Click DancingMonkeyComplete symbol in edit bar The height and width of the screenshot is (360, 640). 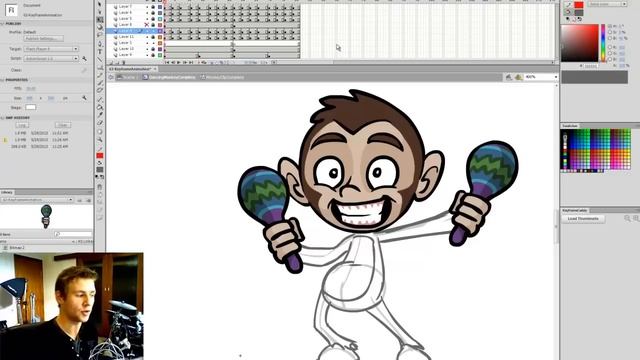(169, 77)
